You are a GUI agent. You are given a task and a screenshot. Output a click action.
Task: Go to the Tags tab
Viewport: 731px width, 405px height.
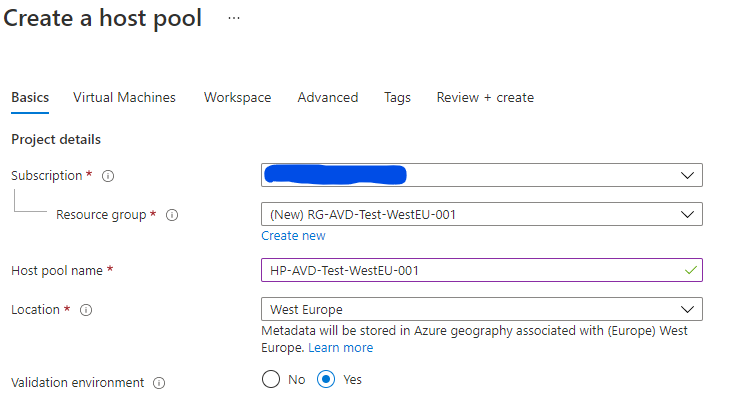click(x=397, y=97)
